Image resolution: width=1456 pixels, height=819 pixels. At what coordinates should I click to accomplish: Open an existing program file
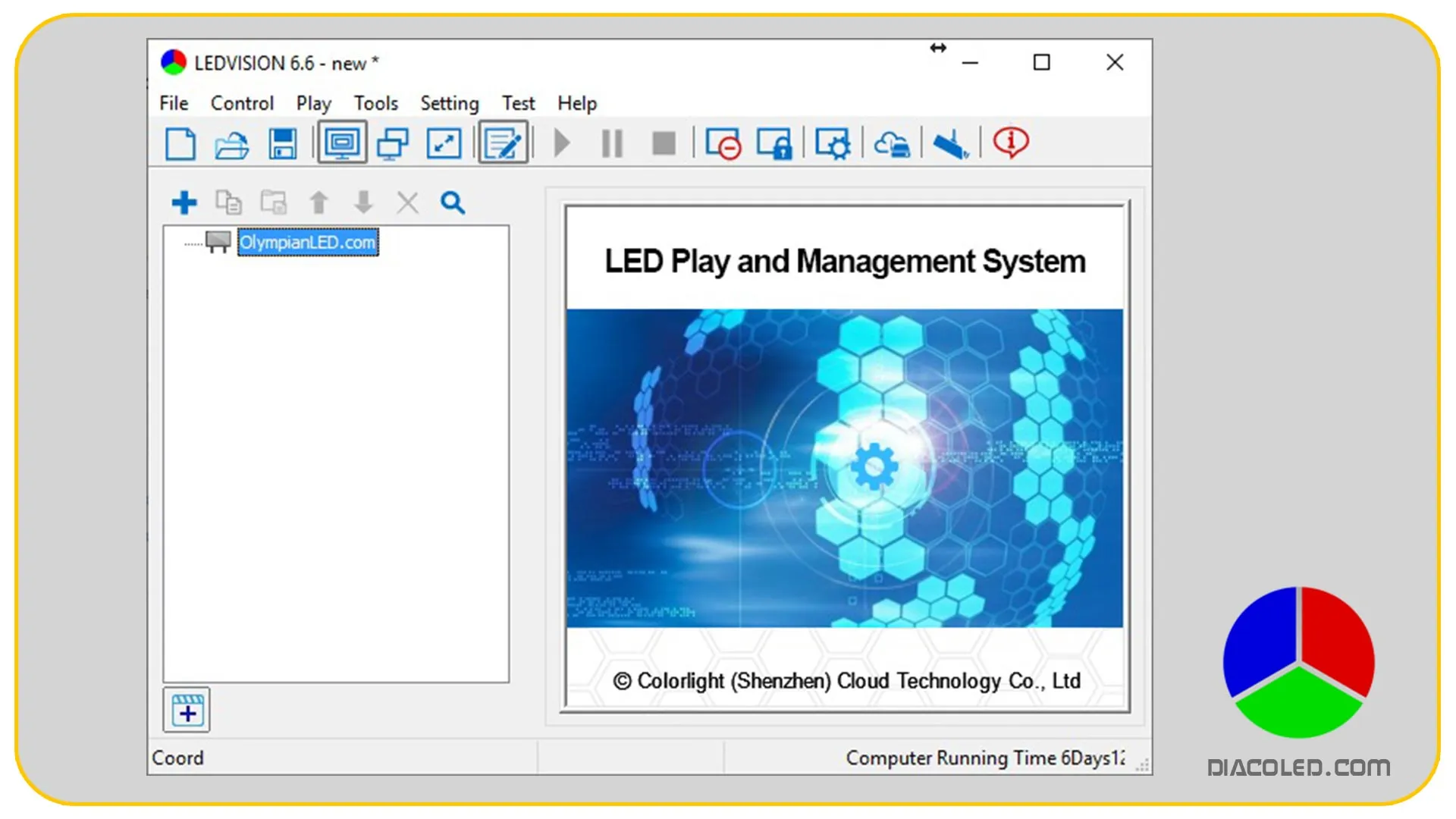tap(231, 143)
